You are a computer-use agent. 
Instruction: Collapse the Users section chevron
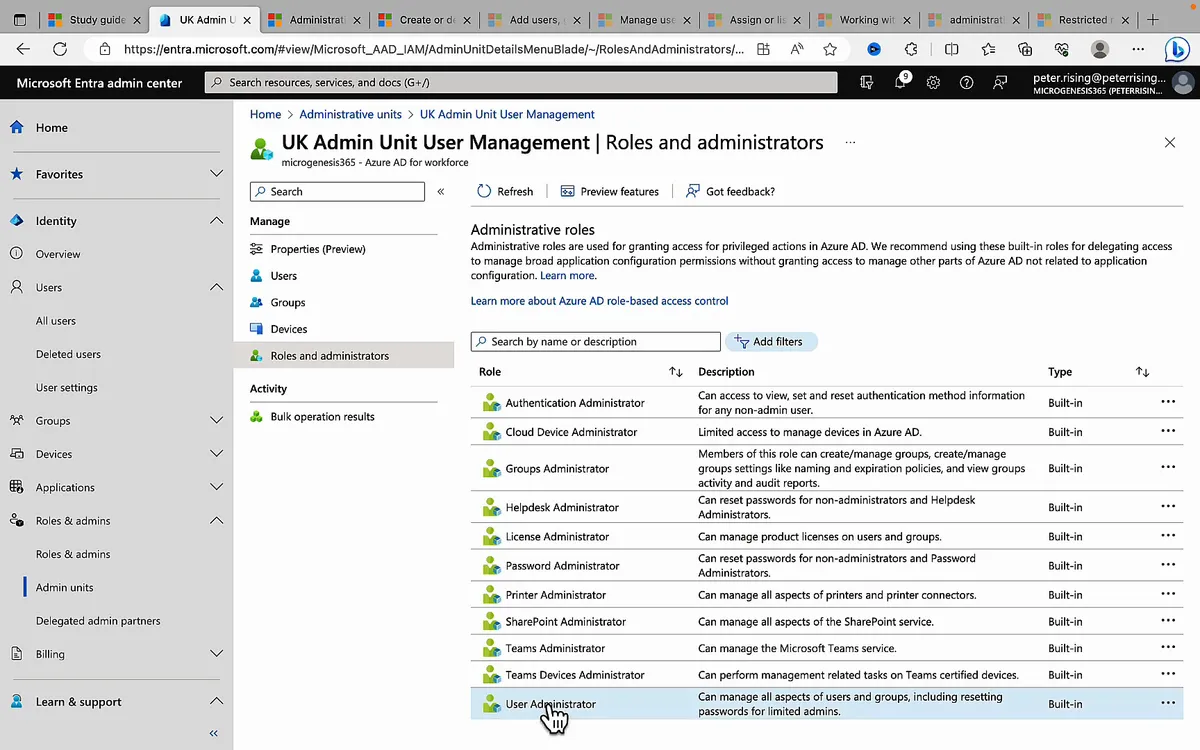(216, 287)
